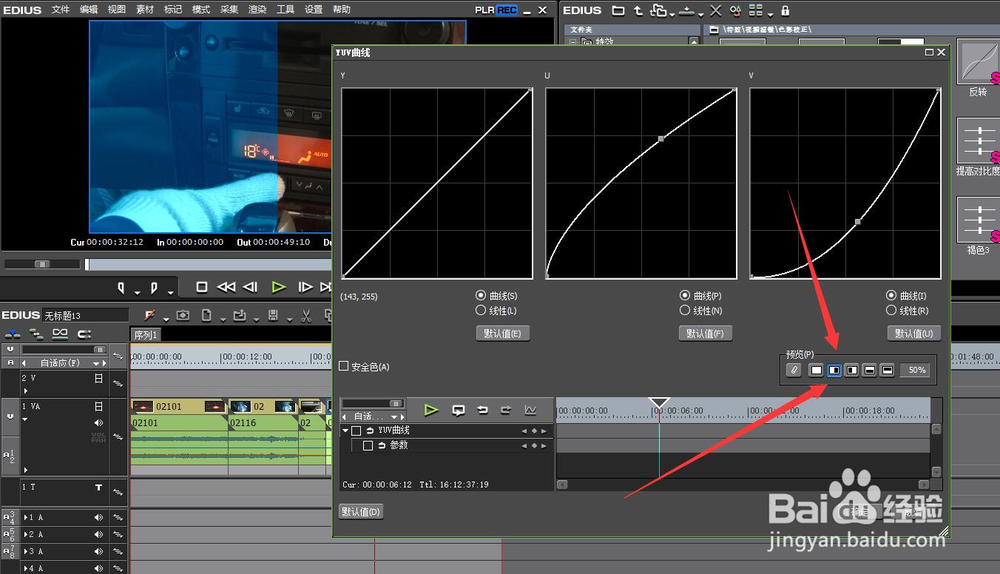Click the new sequence page icon

[x=207, y=315]
